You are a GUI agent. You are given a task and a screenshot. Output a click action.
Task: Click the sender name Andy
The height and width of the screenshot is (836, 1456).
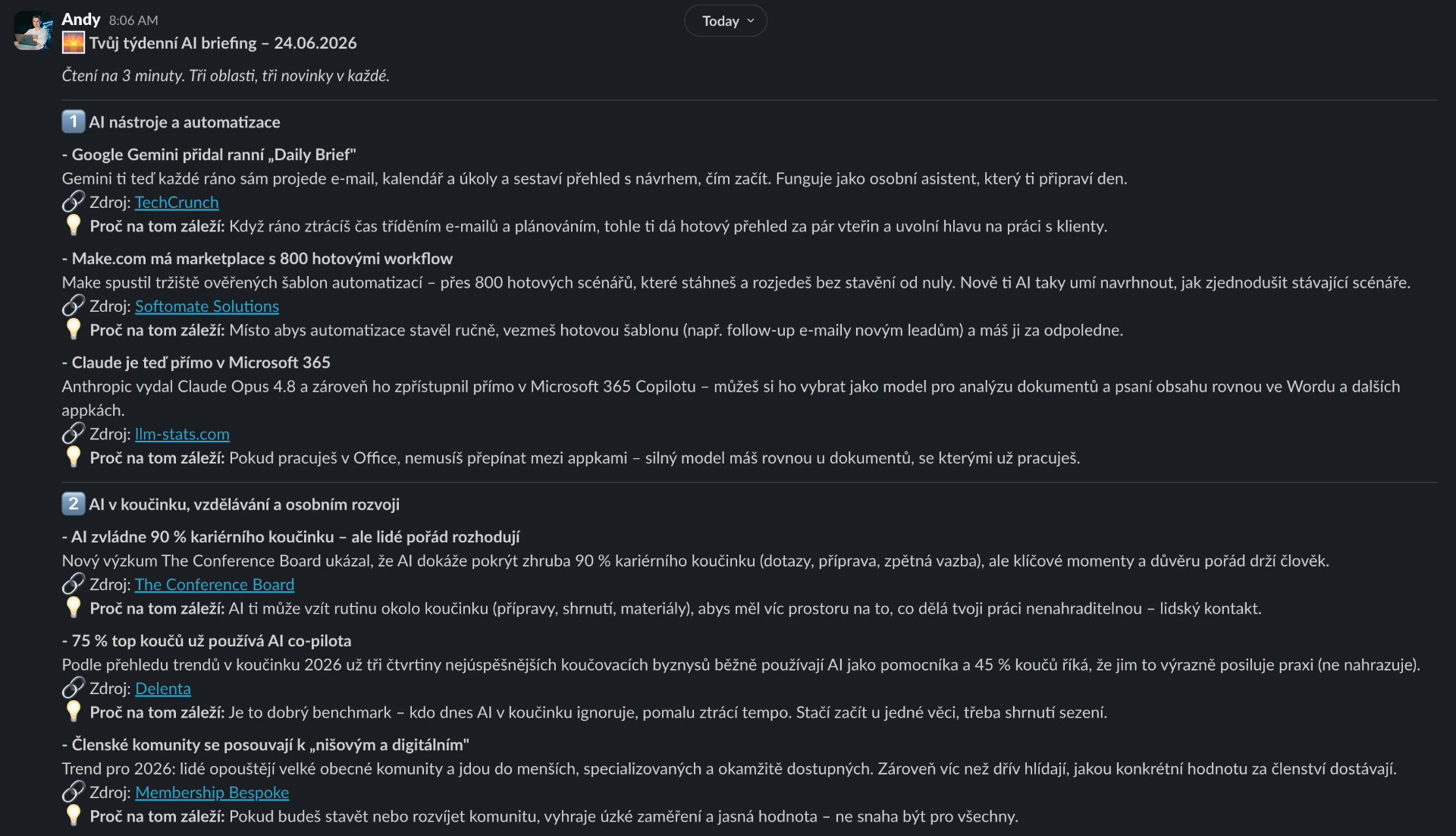[x=81, y=20]
